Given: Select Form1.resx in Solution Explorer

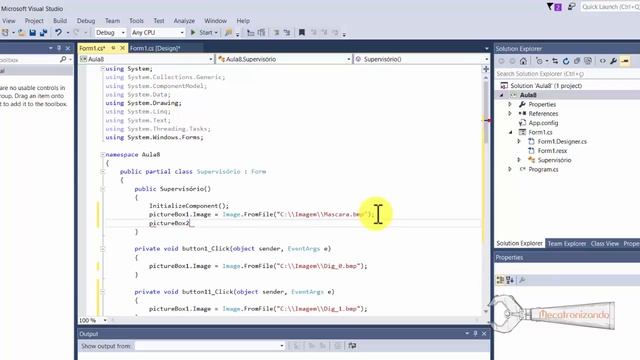Looking at the screenshot, I should click(552, 151).
